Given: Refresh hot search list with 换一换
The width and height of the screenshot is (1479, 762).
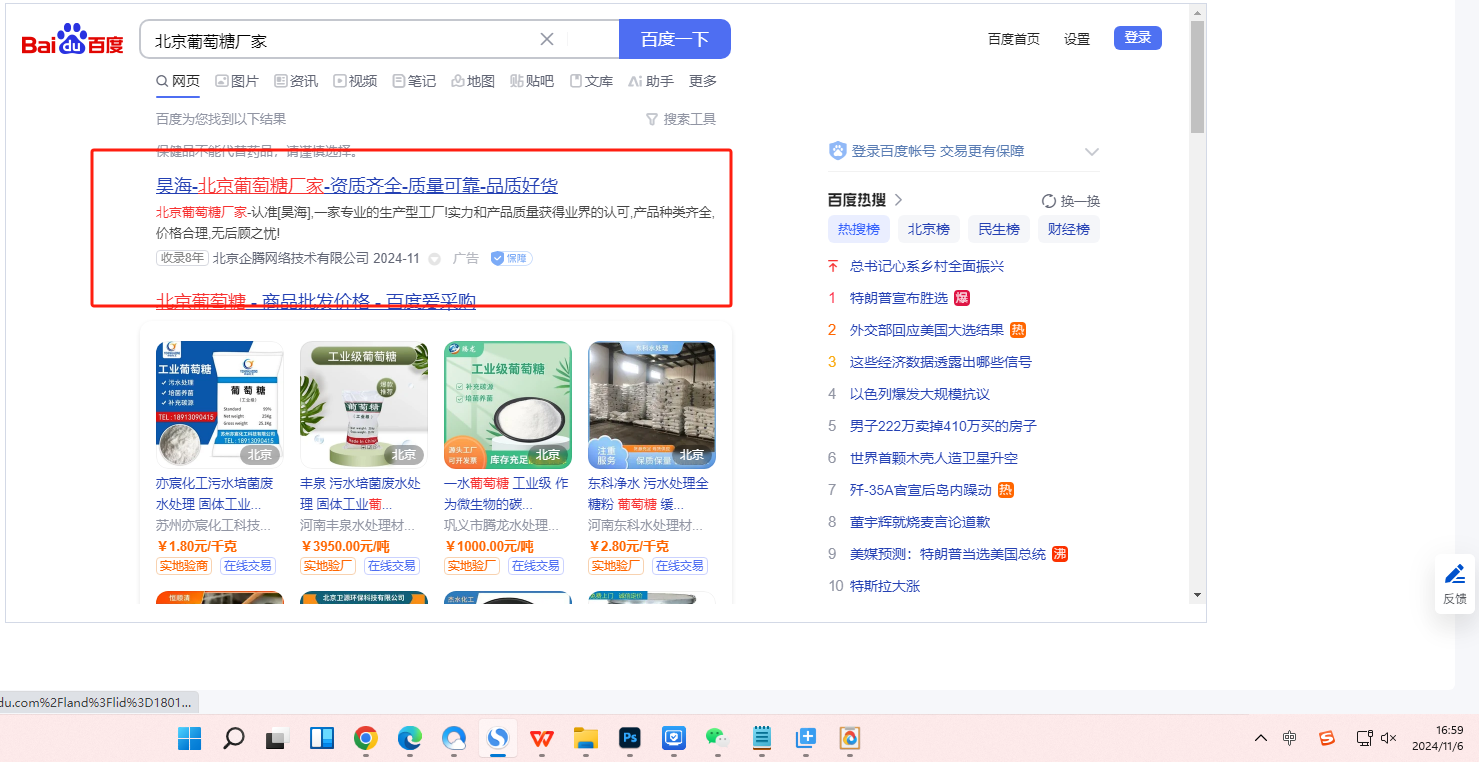Looking at the screenshot, I should (x=1070, y=200).
